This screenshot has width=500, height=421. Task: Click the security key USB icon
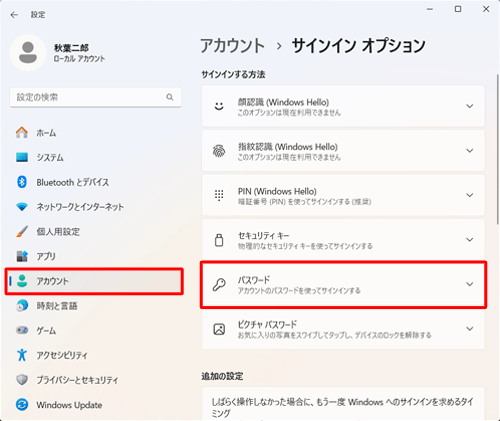click(x=219, y=240)
